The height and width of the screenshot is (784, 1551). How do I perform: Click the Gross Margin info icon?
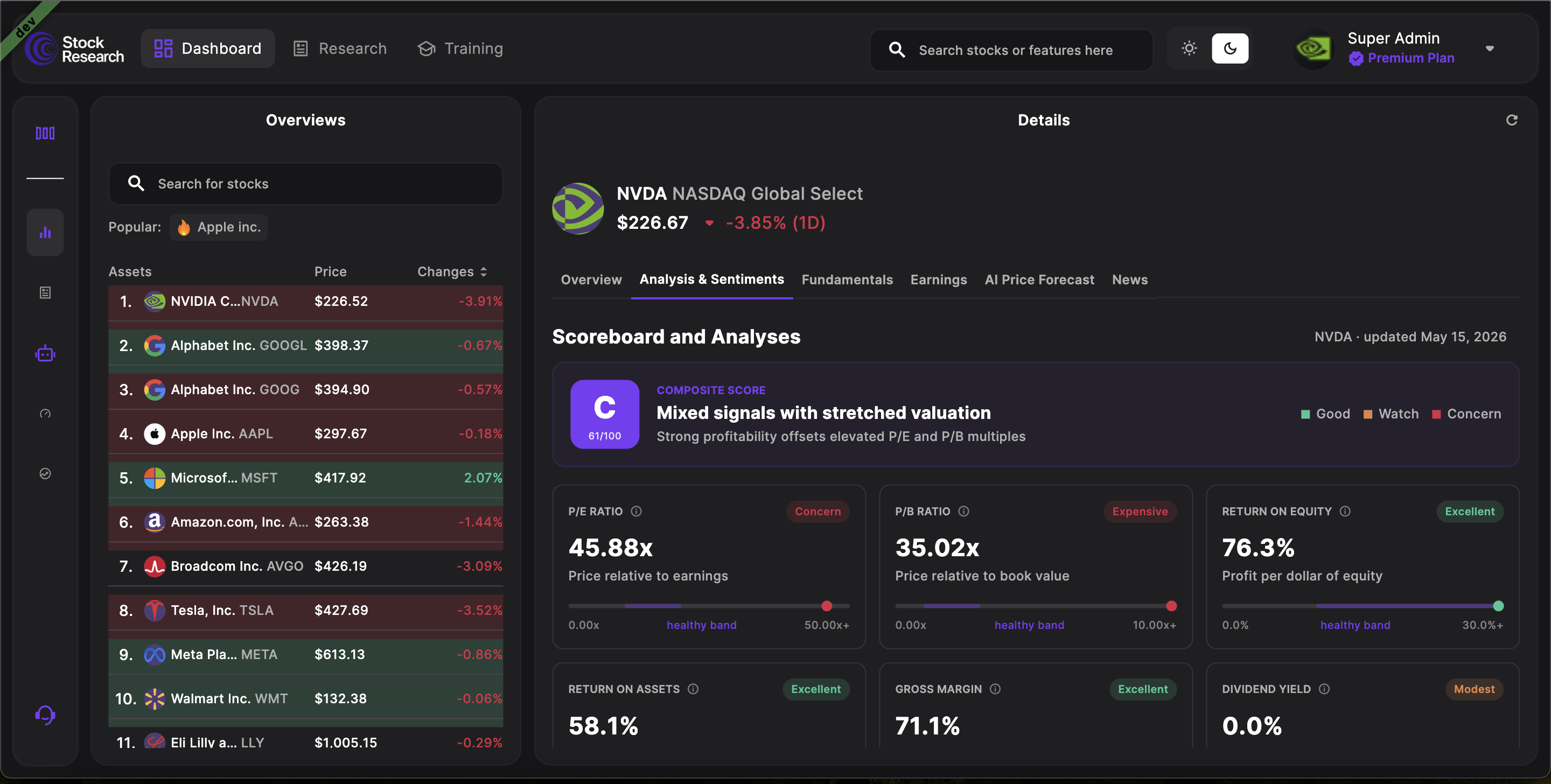pos(995,689)
